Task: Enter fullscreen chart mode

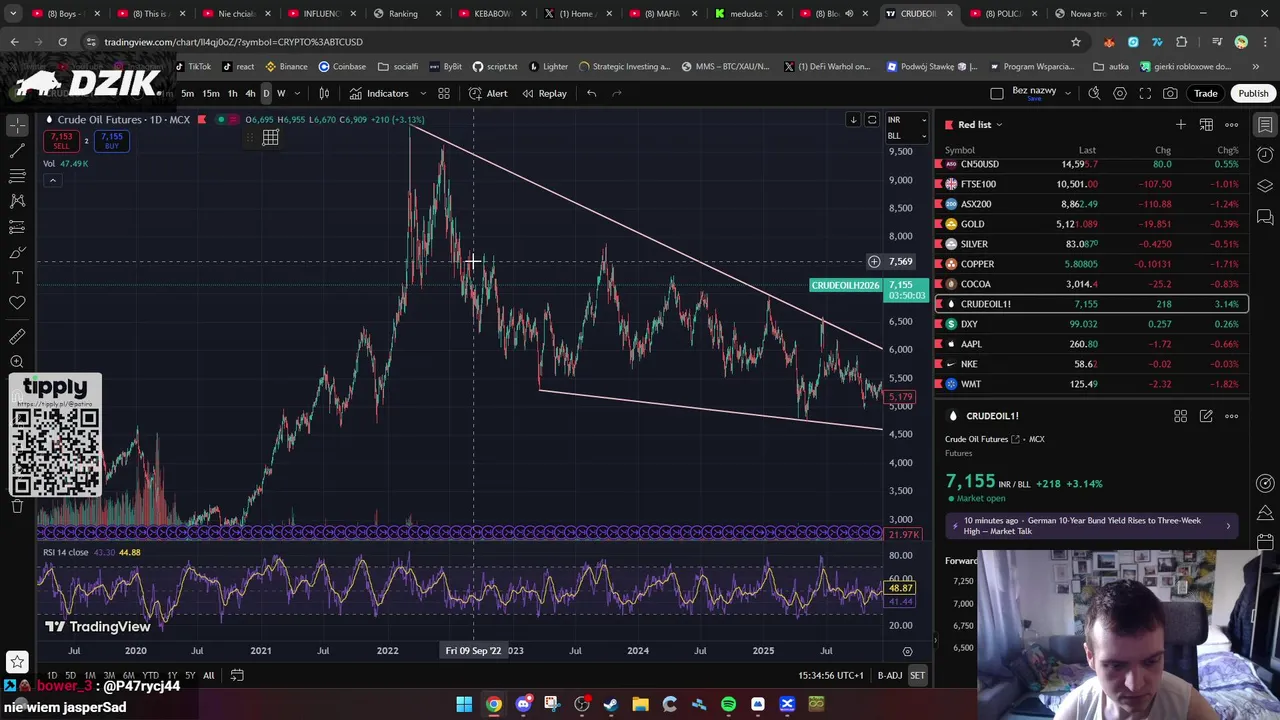Action: (1145, 93)
